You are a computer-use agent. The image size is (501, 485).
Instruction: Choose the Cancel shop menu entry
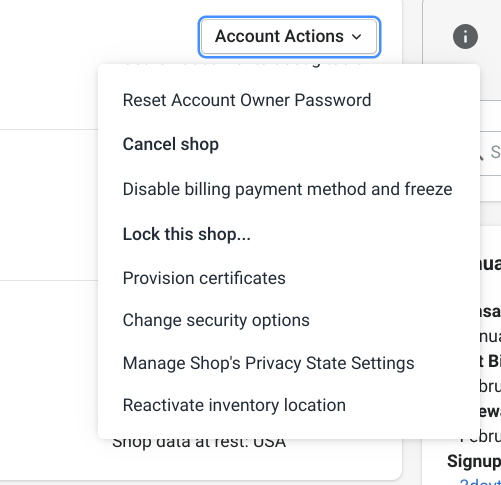(x=171, y=144)
